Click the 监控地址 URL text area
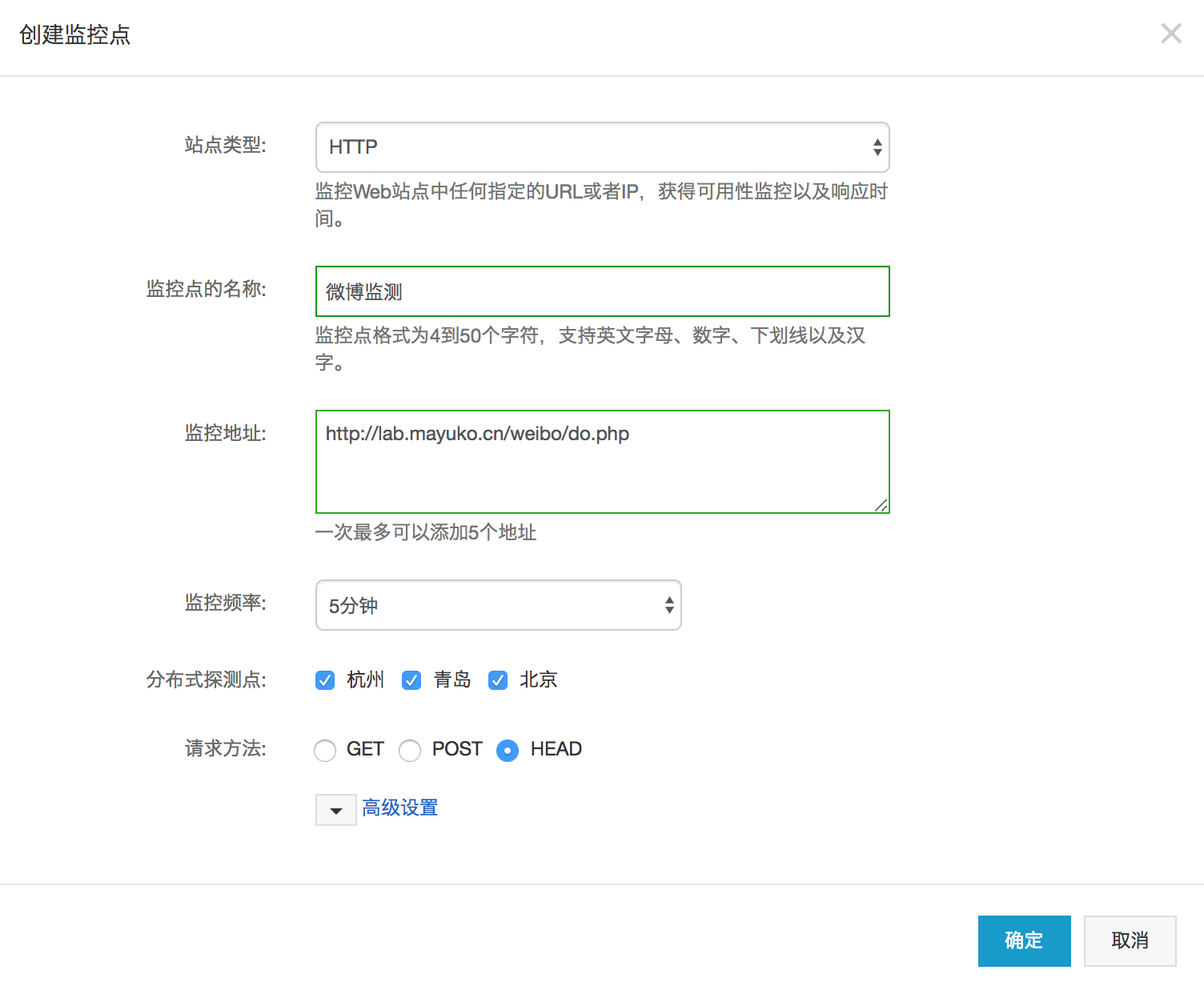The height and width of the screenshot is (994, 1204). [602, 462]
